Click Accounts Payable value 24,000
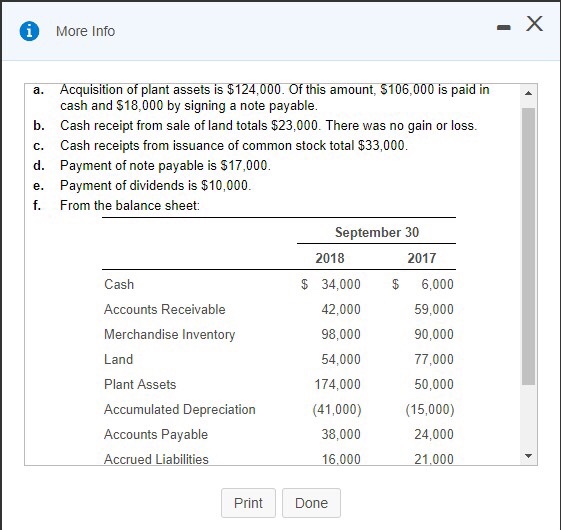561x530 pixels. pos(434,434)
